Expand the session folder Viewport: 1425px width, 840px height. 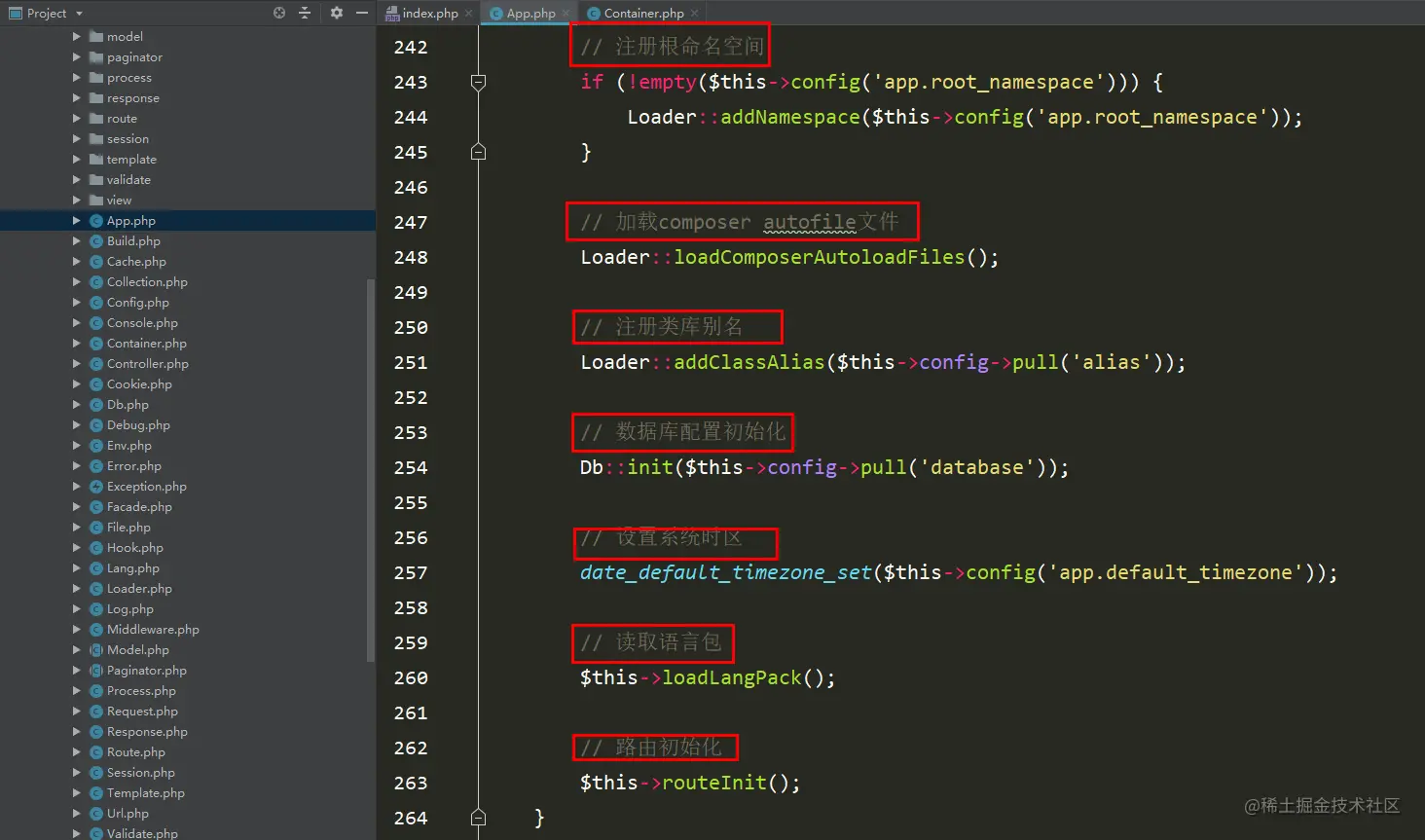[77, 138]
